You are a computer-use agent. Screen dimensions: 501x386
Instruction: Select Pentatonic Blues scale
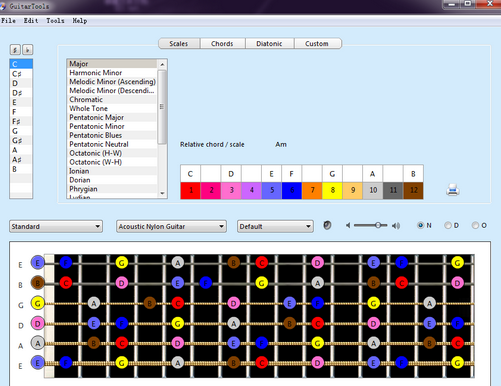click(x=112, y=135)
